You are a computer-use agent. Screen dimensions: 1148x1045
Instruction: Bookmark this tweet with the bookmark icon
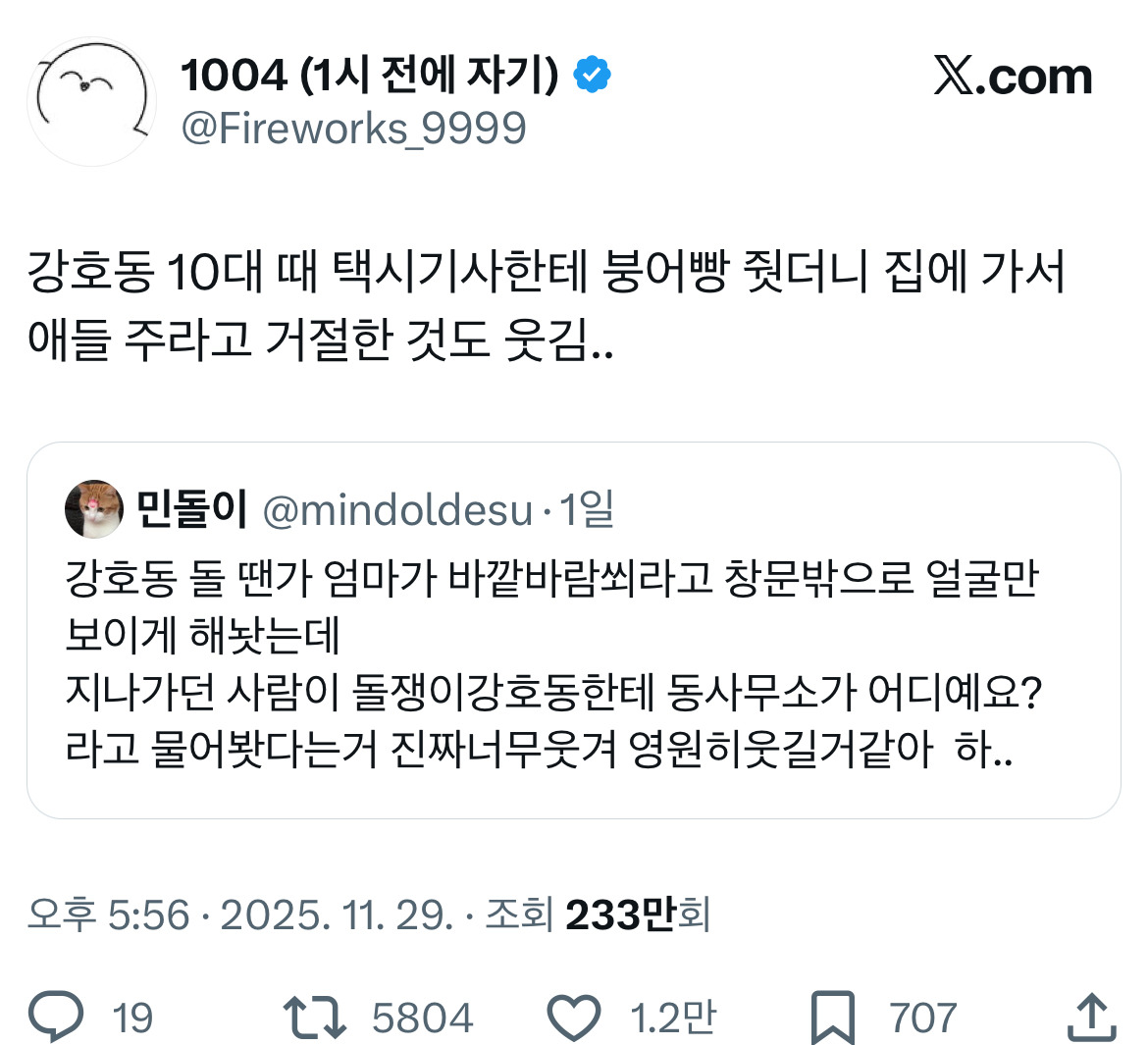(833, 1018)
